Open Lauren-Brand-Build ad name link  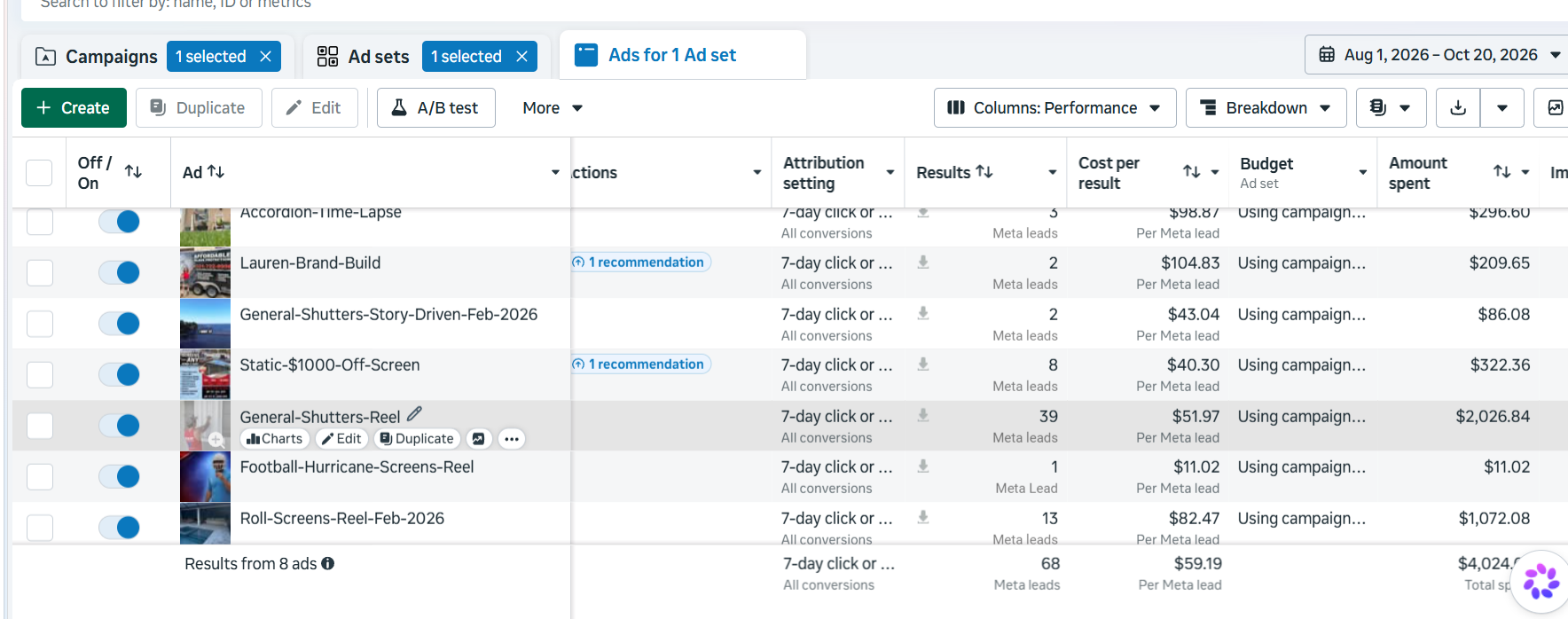(x=310, y=262)
